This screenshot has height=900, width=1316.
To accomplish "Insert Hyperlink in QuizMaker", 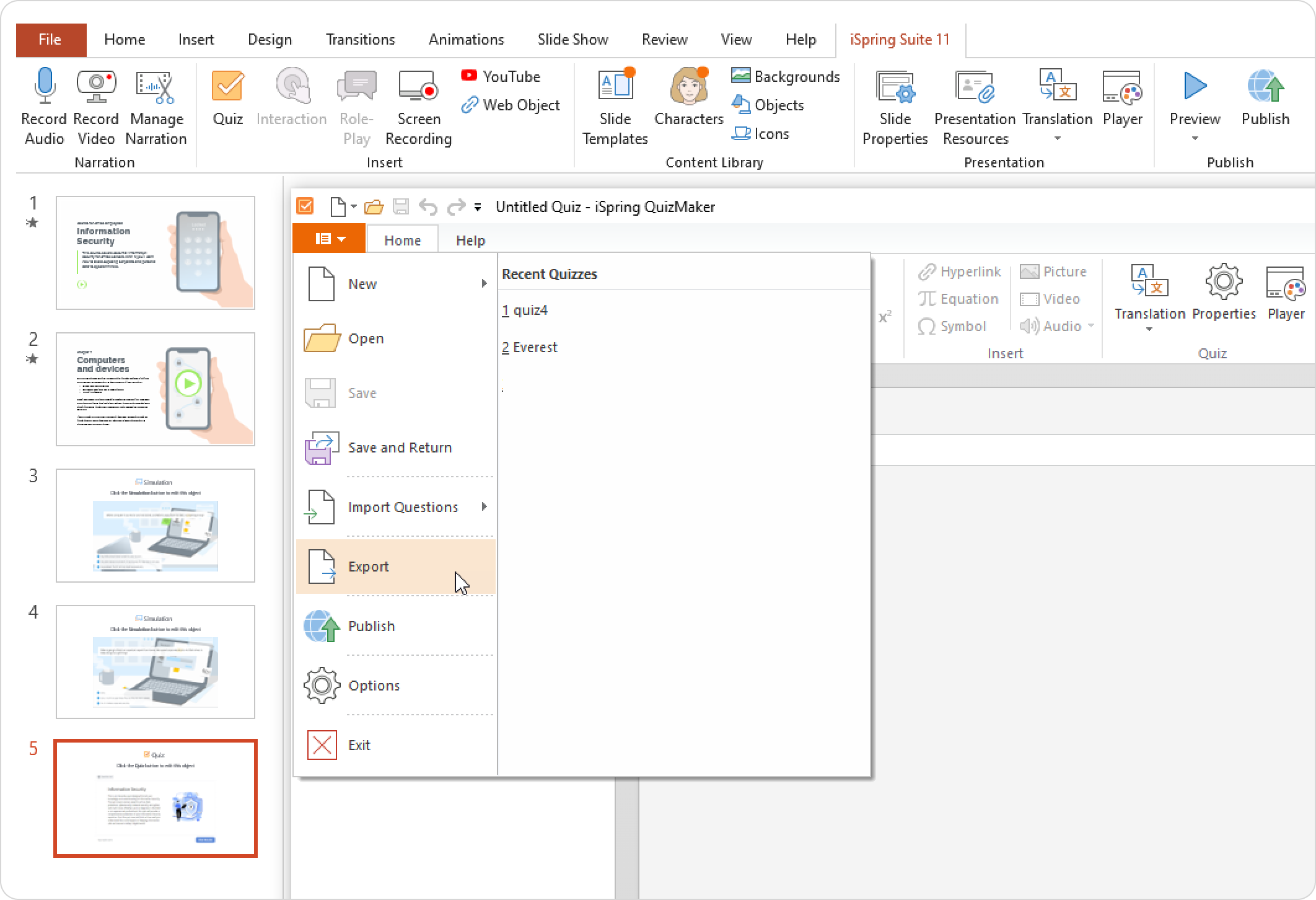I will 959,271.
